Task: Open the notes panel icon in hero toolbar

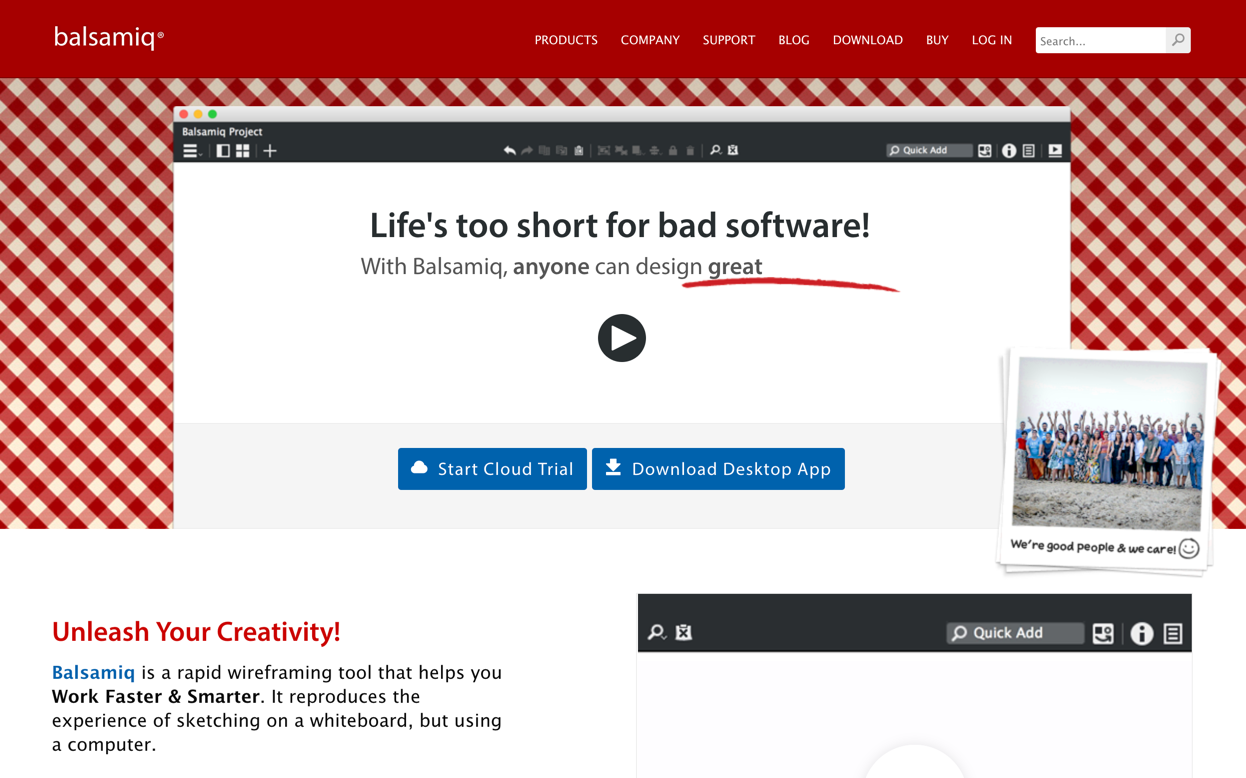Action: click(x=1029, y=151)
